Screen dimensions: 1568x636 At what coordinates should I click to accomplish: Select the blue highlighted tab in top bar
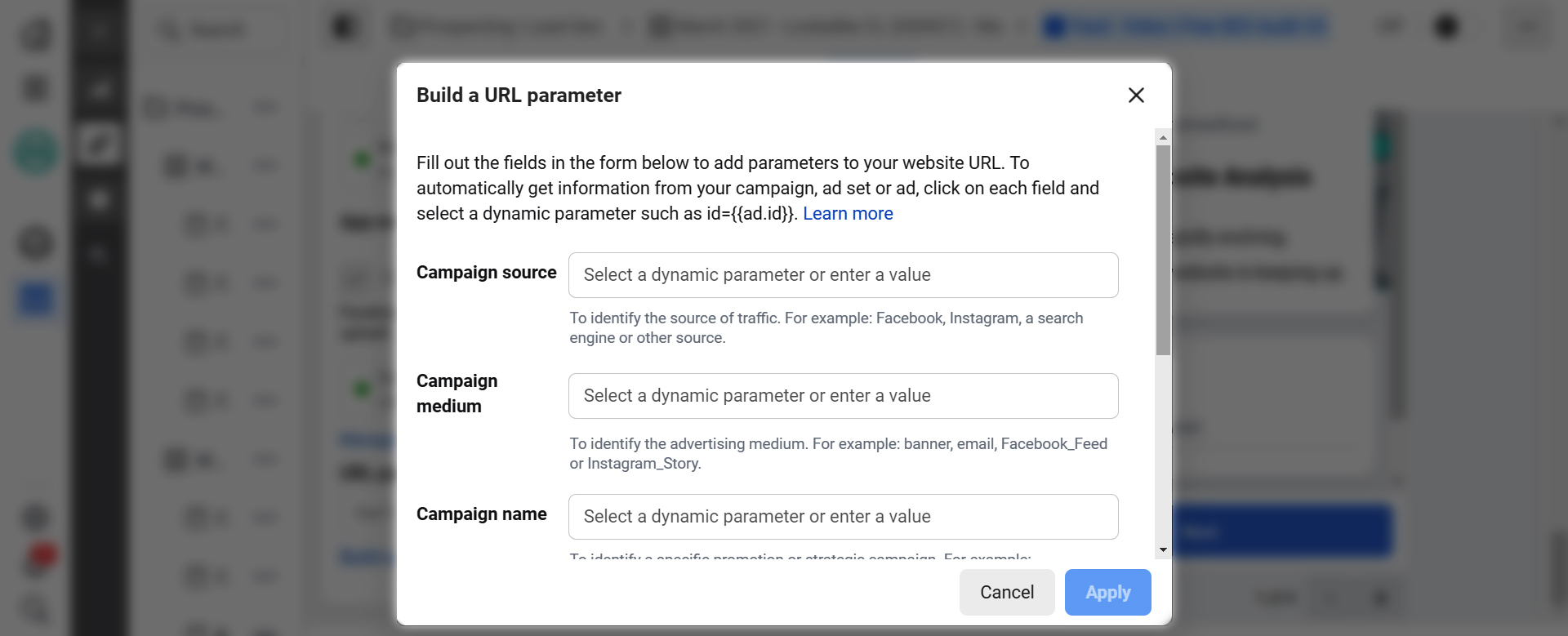tap(1186, 27)
